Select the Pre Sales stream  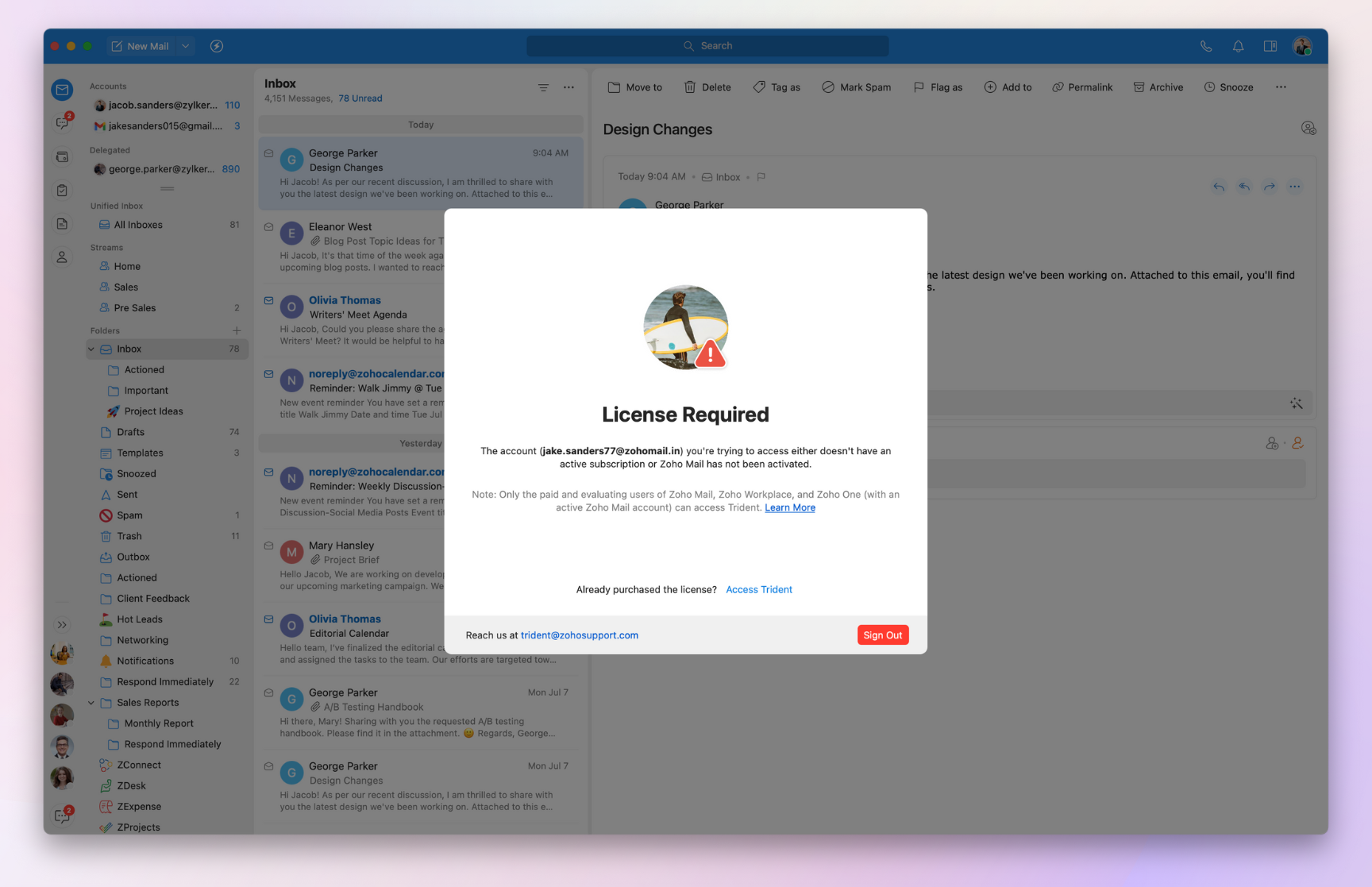point(167,308)
